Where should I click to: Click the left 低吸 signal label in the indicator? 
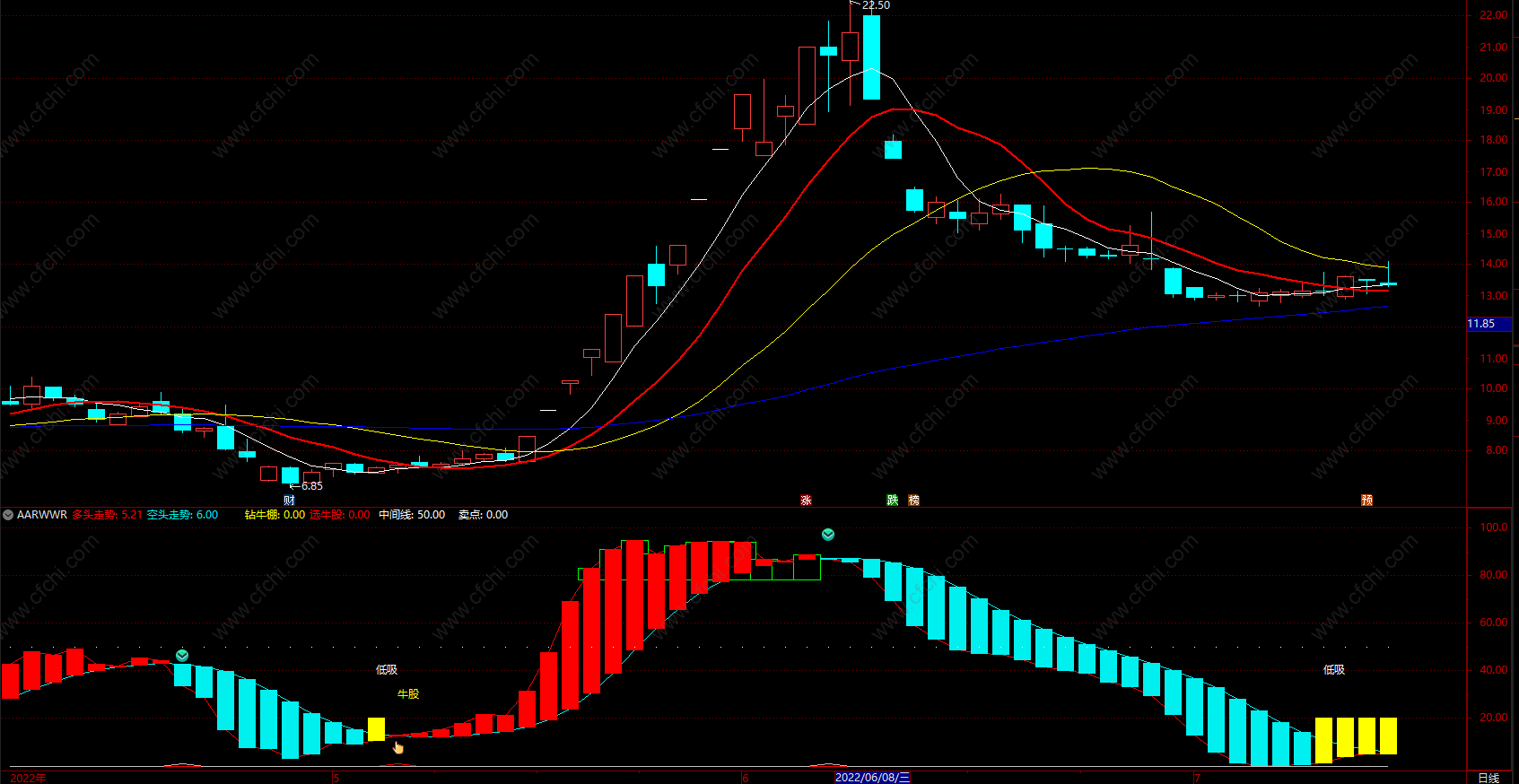click(x=387, y=670)
